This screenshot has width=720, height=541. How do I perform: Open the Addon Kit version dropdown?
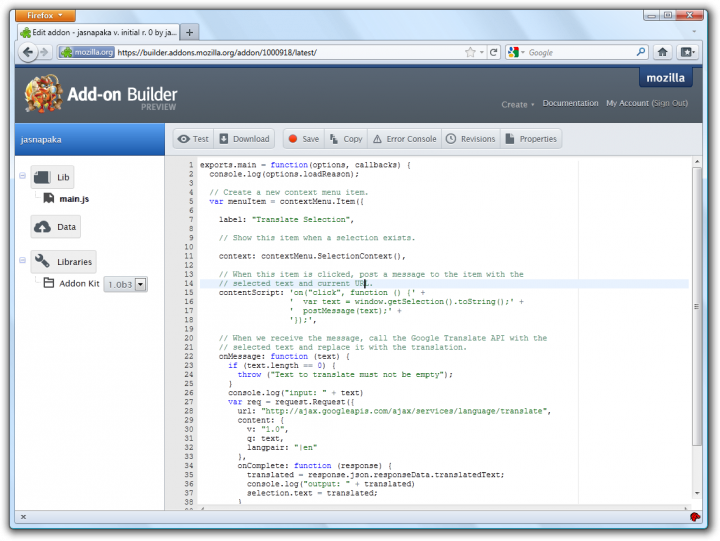tap(139, 285)
